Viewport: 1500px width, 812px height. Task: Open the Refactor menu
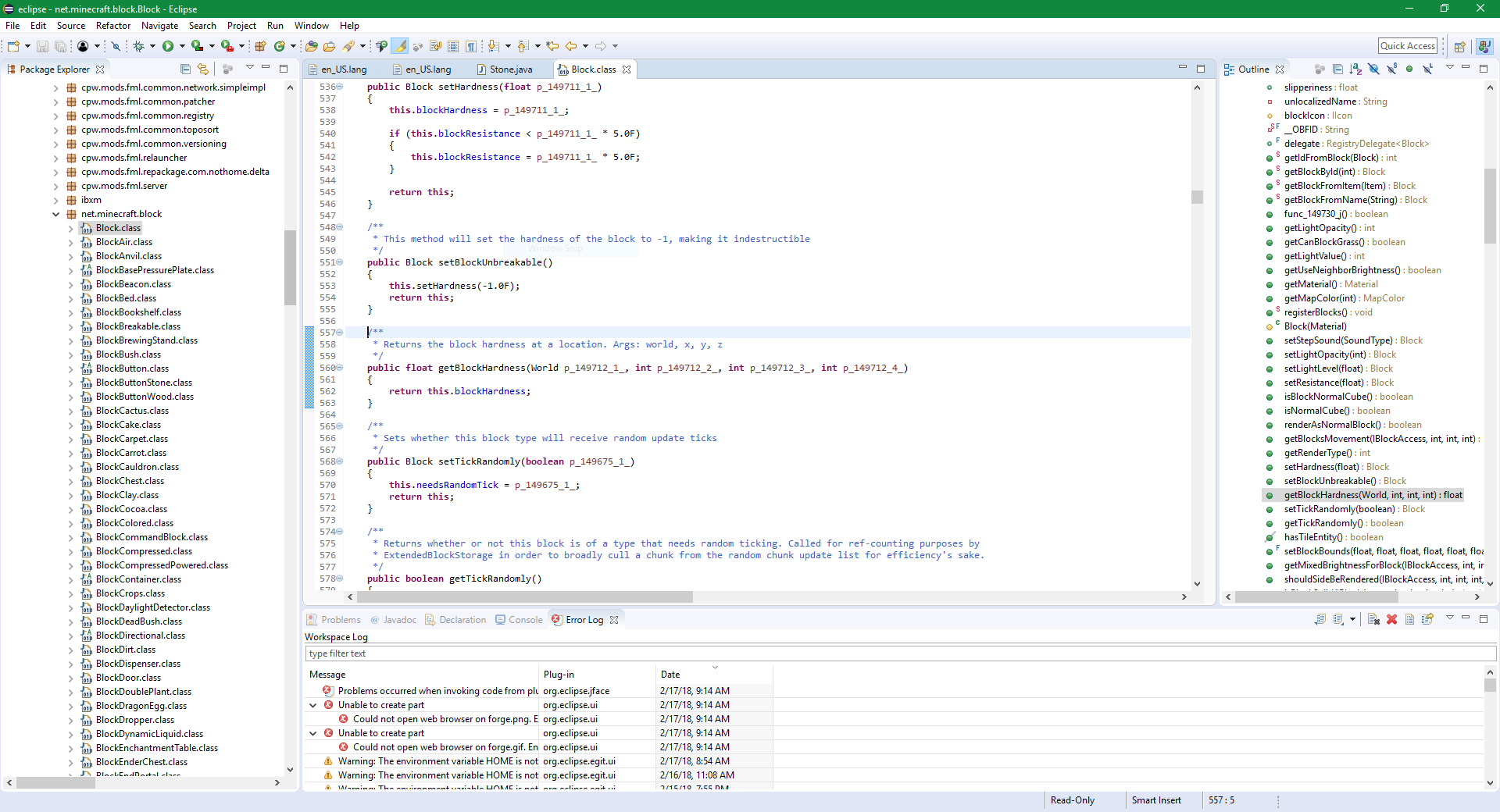click(x=113, y=26)
